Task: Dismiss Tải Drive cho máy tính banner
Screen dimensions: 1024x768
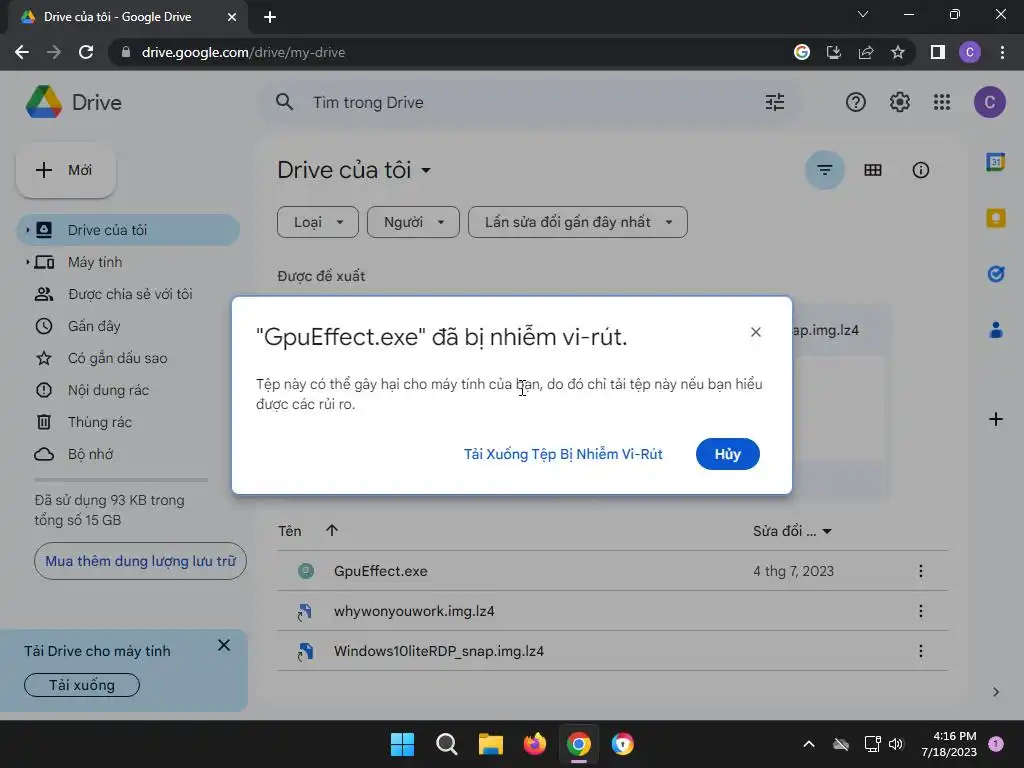Action: click(x=224, y=645)
